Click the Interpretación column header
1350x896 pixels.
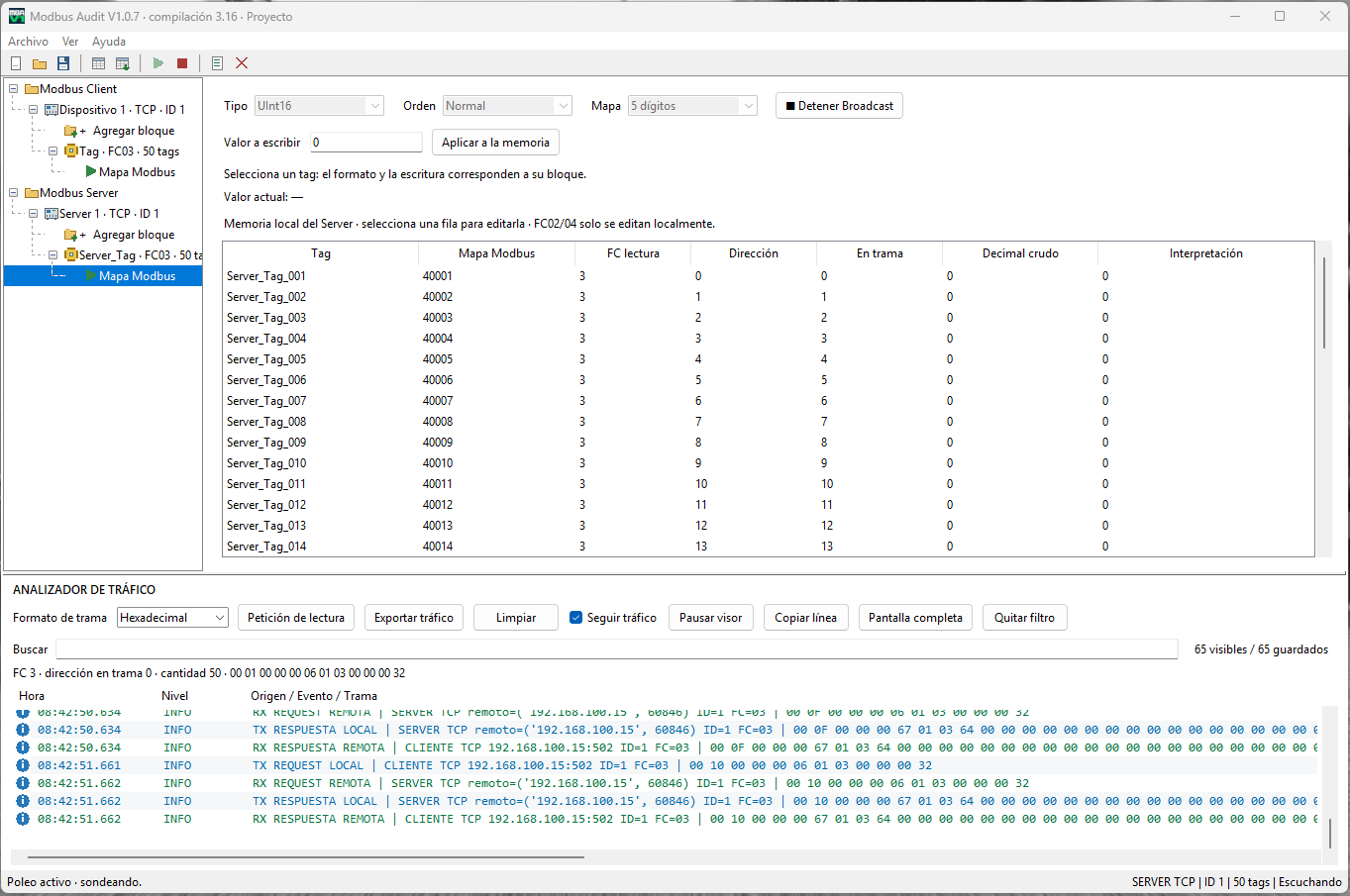pos(1205,253)
